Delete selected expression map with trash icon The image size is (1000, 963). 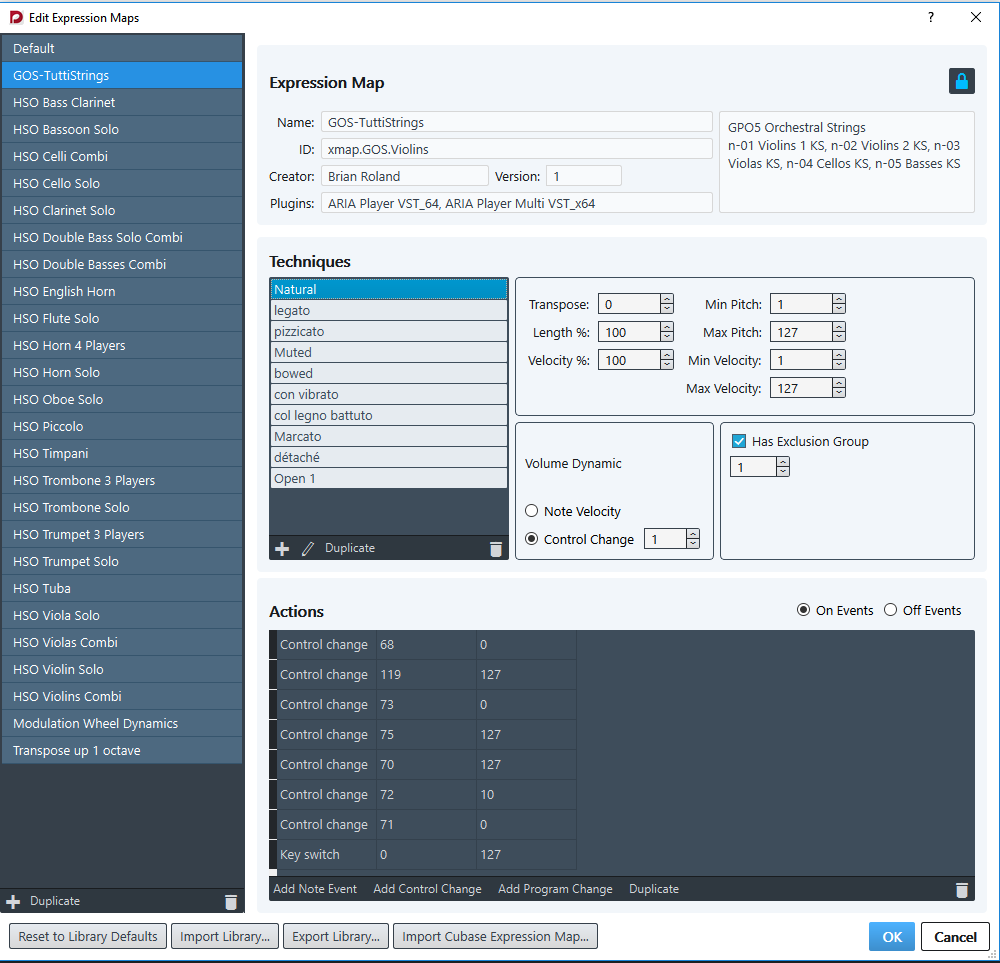[x=231, y=902]
